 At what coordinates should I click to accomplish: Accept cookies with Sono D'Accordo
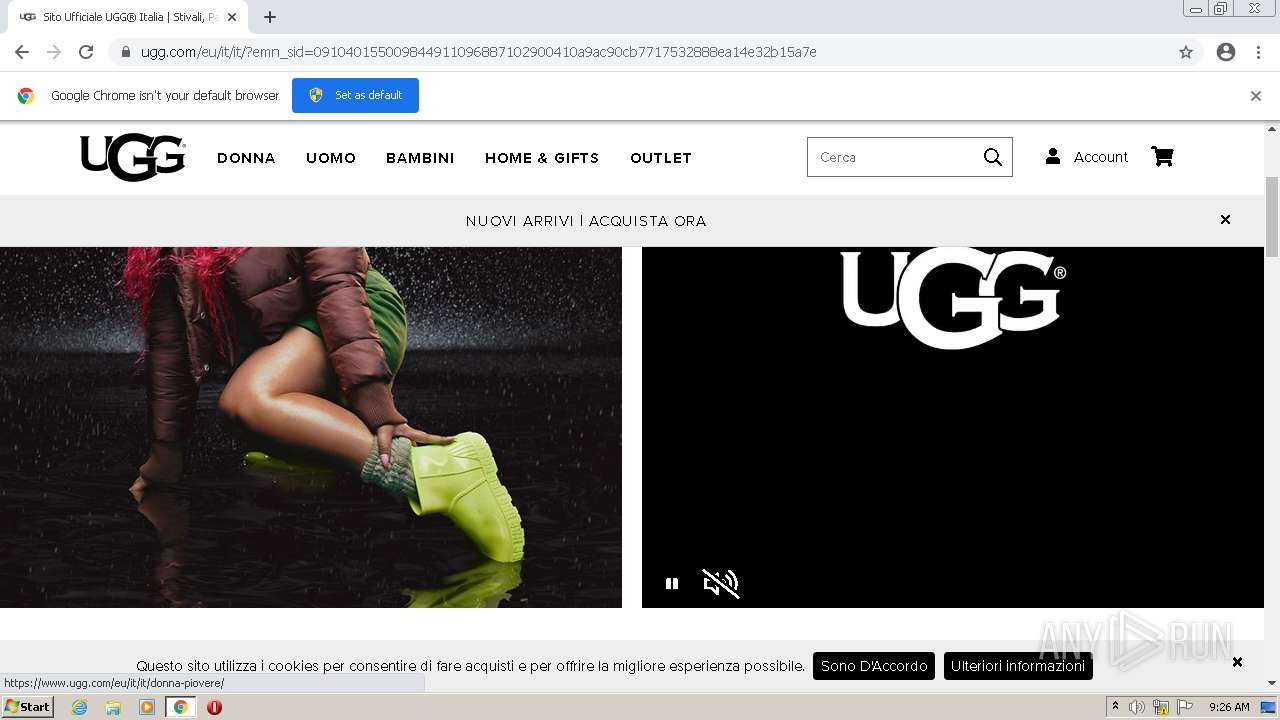coord(874,666)
